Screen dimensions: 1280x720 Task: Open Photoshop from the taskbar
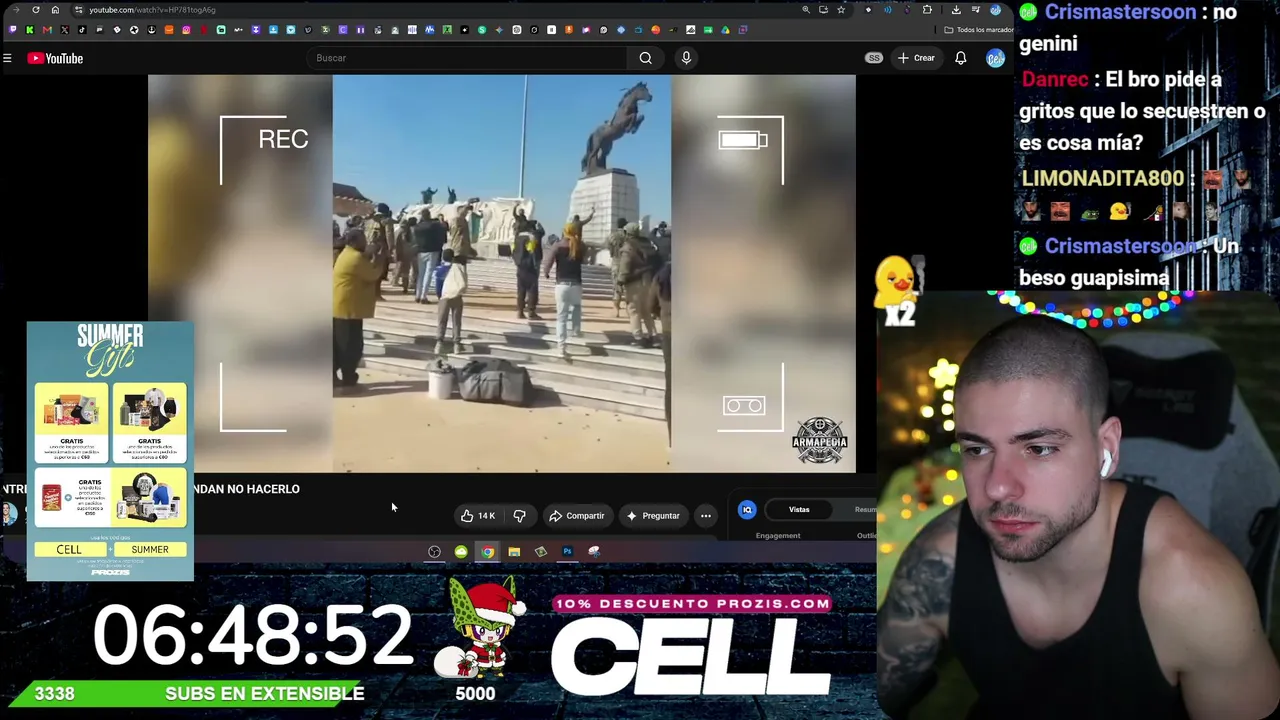click(x=567, y=551)
